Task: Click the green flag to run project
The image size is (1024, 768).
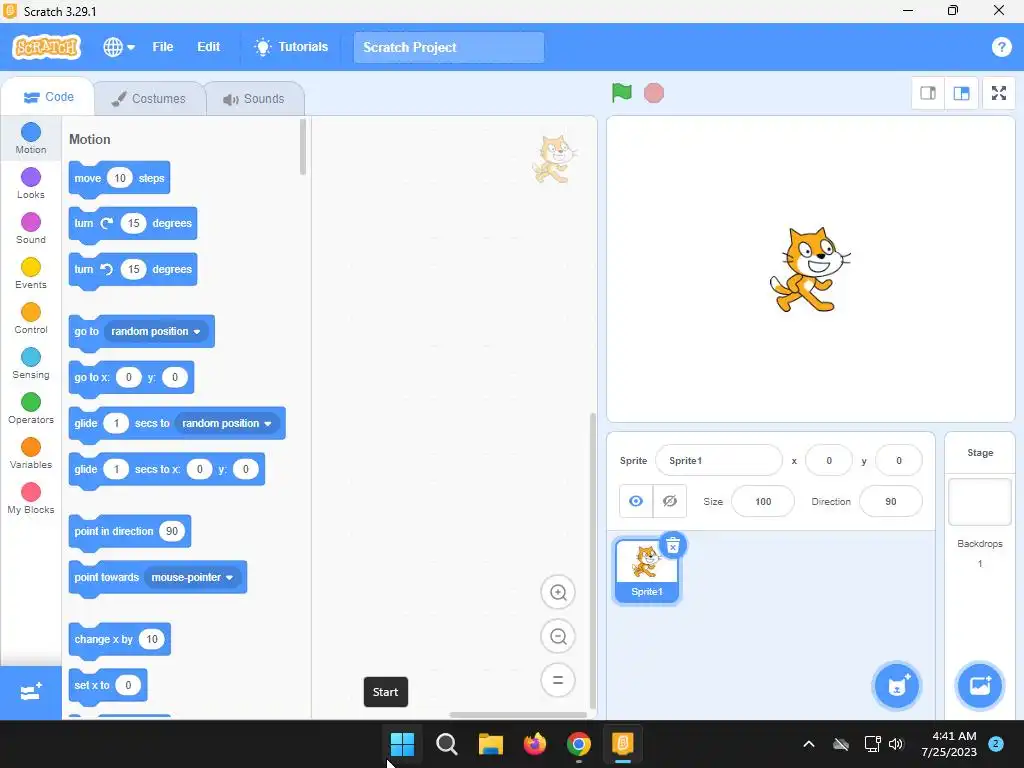Action: (622, 93)
